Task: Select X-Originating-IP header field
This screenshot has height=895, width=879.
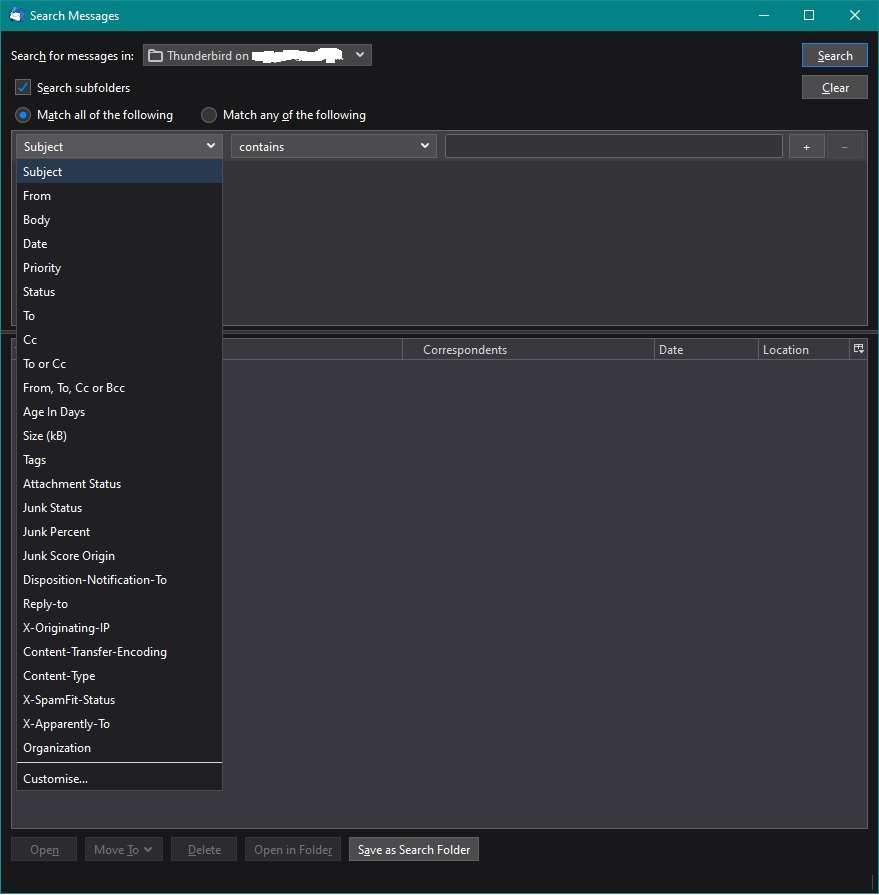Action: [119, 627]
